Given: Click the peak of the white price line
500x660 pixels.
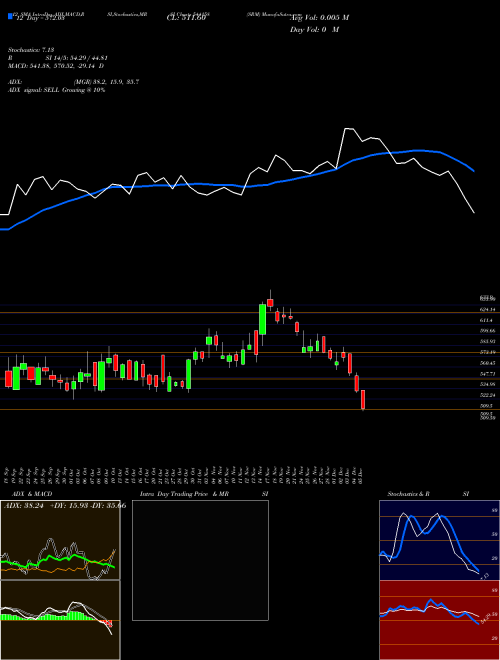Looking at the screenshot, I should [349, 128].
